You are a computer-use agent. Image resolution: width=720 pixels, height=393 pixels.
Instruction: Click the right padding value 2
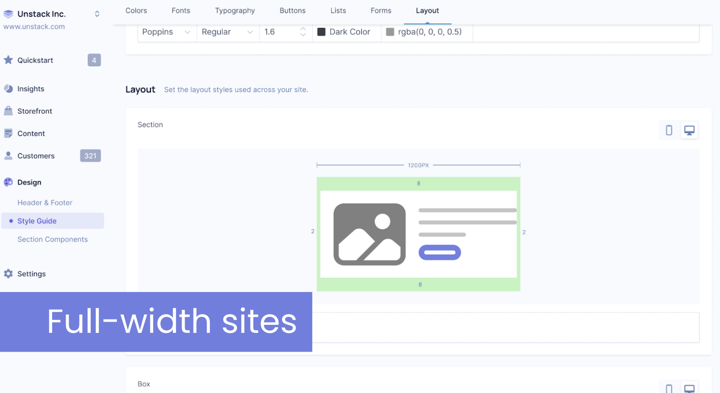tap(524, 232)
